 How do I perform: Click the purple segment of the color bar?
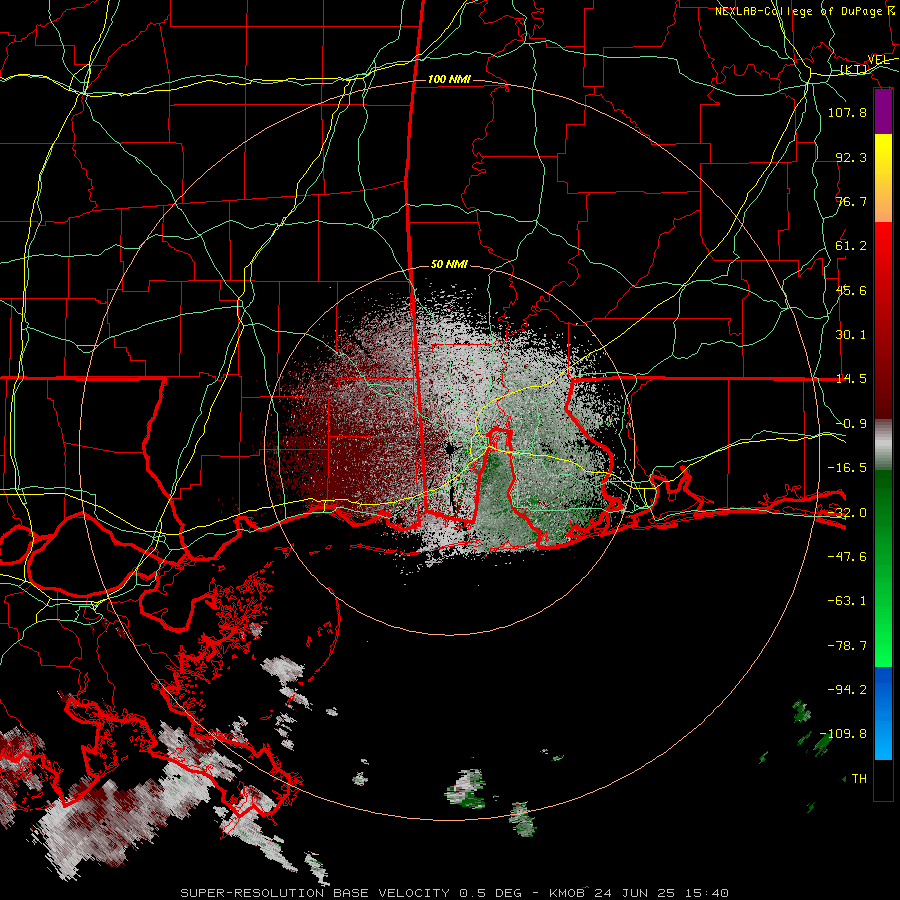(883, 112)
